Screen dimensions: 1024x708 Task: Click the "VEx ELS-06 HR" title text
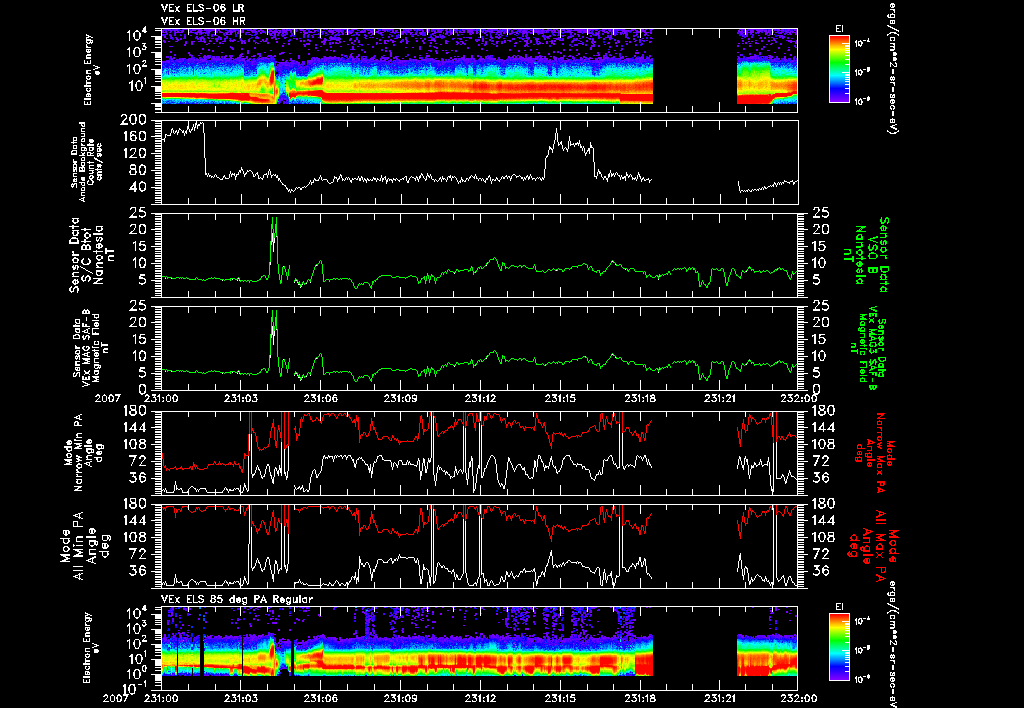pyautogui.click(x=203, y=22)
